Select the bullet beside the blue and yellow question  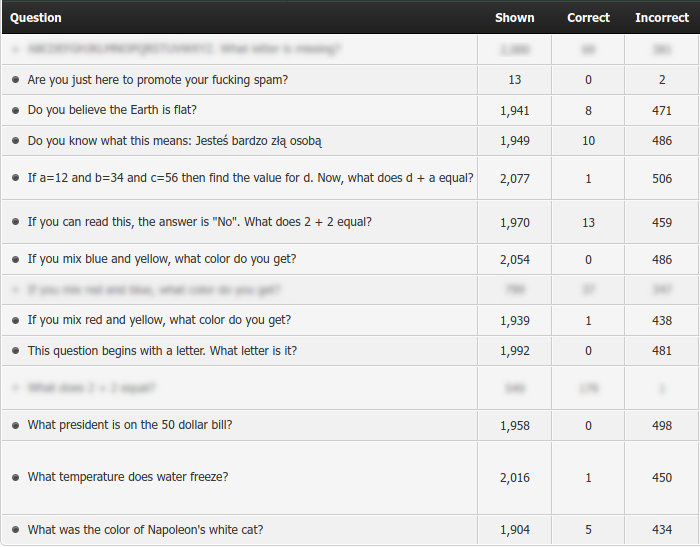tap(15, 259)
